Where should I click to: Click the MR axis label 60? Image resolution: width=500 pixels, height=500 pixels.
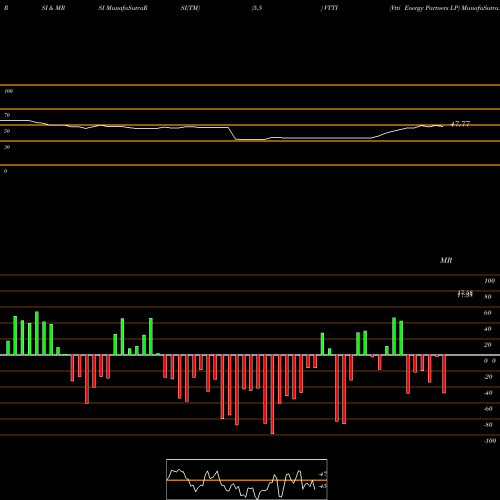488,313
